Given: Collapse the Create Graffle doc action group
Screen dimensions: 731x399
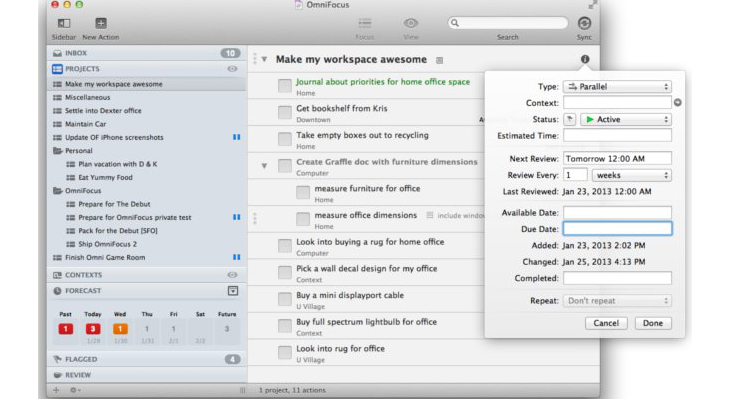Looking at the screenshot, I should tap(264, 165).
